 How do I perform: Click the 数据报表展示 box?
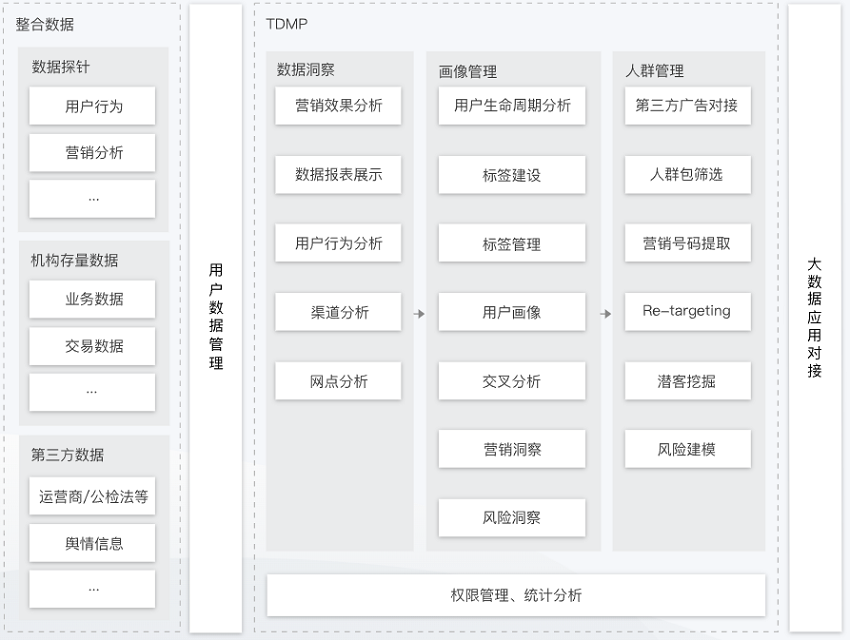[x=338, y=174]
